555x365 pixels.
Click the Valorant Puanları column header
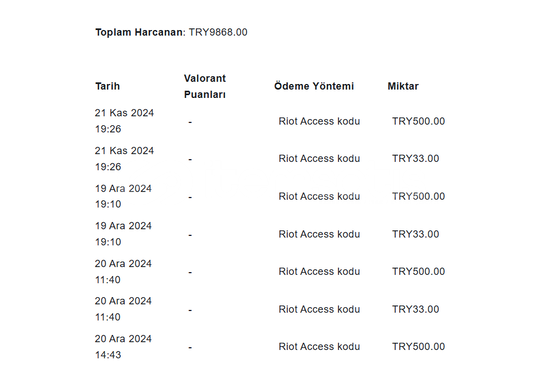(205, 86)
